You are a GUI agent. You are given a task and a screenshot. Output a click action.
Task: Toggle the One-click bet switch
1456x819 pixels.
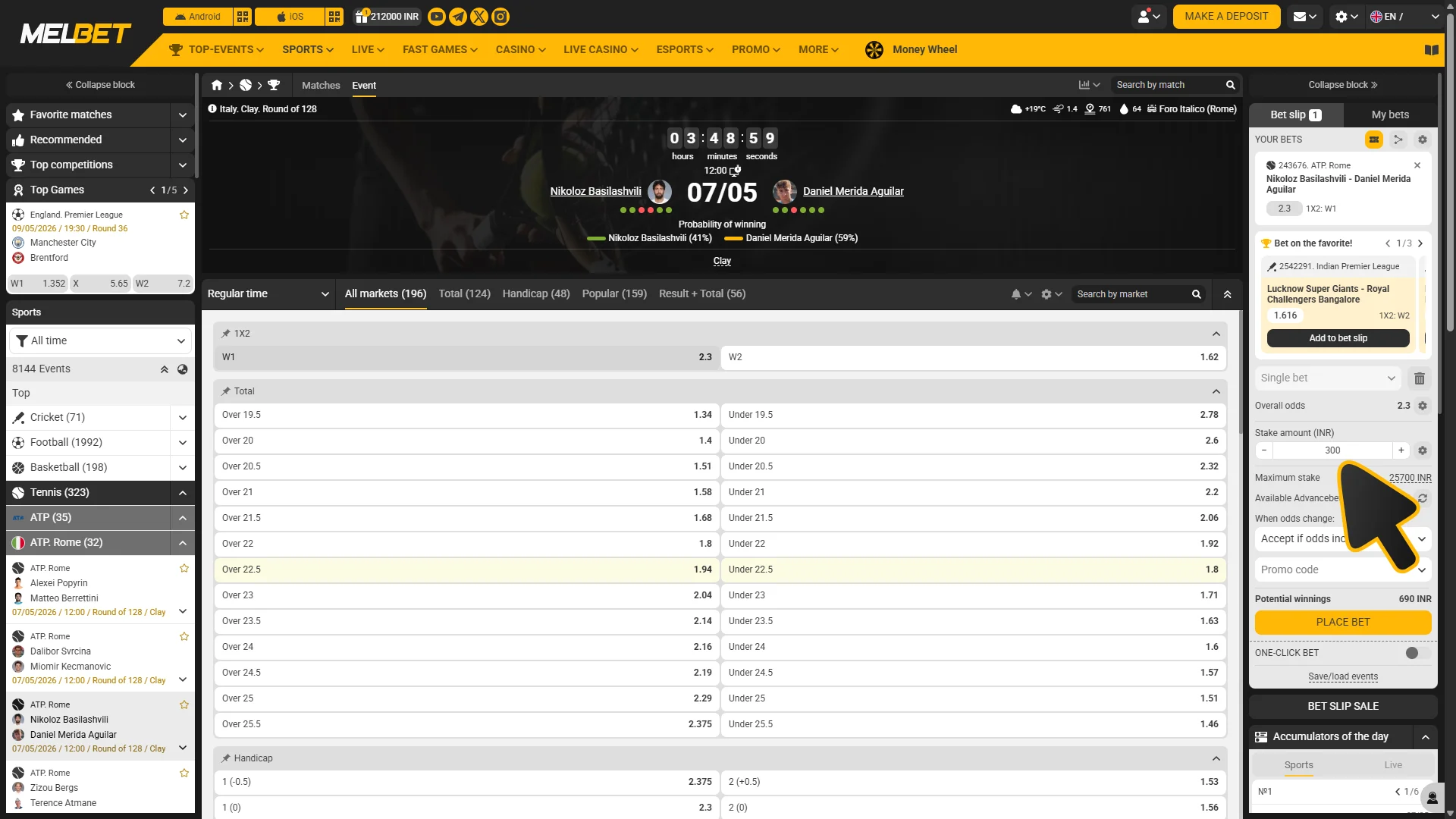pyautogui.click(x=1417, y=653)
